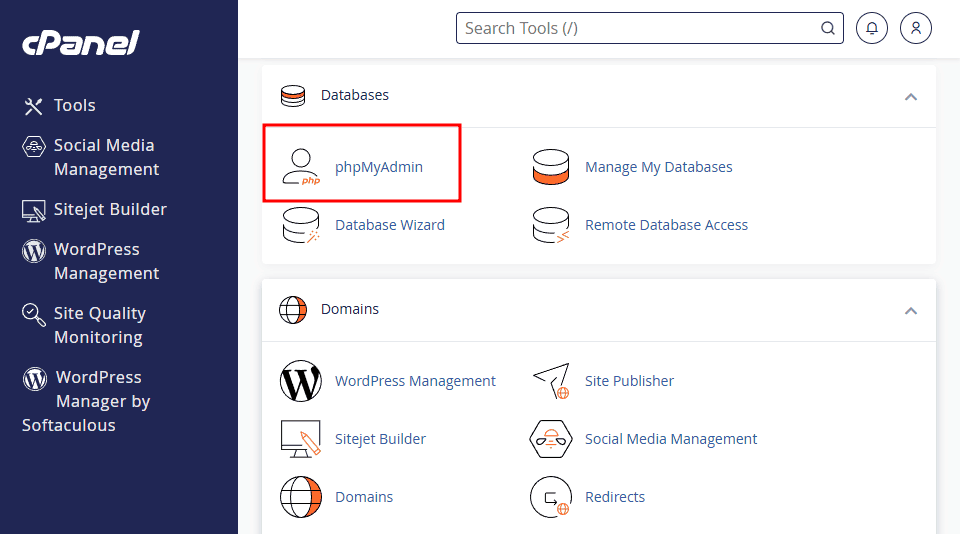Click the search magnifier icon
The image size is (960, 534).
click(827, 28)
